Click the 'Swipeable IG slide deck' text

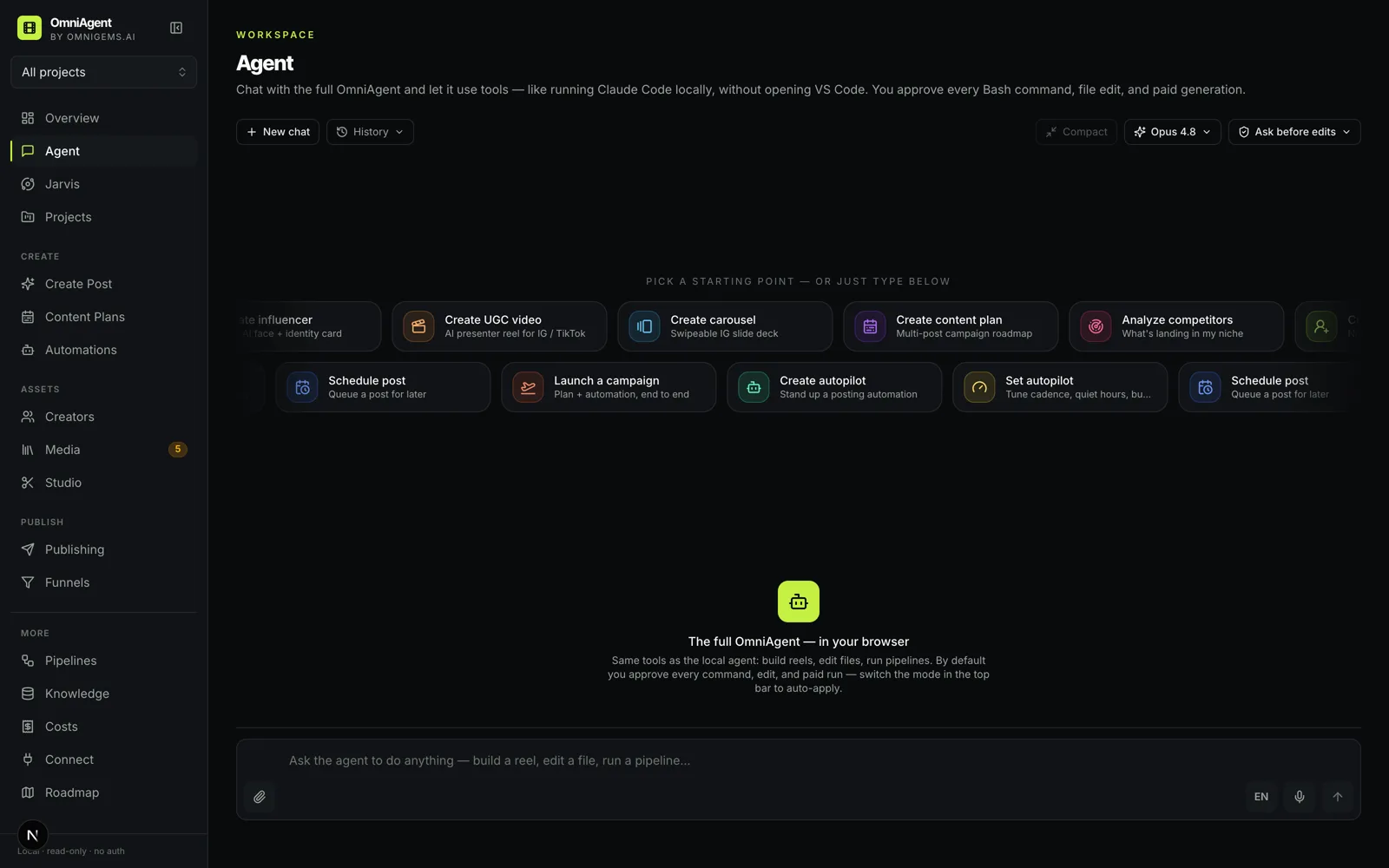724,334
